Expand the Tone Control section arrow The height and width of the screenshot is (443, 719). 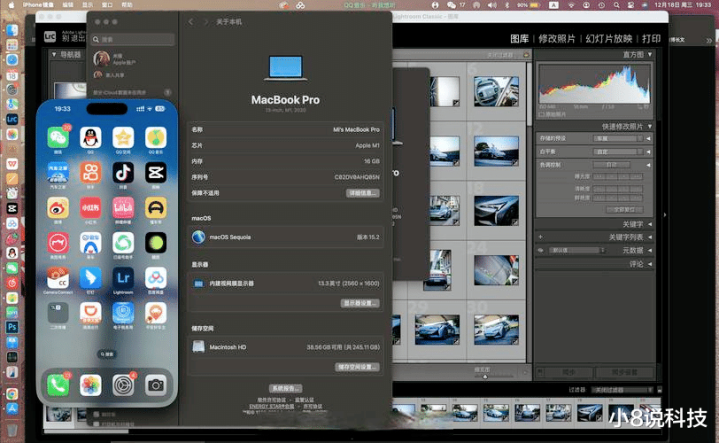tap(648, 165)
